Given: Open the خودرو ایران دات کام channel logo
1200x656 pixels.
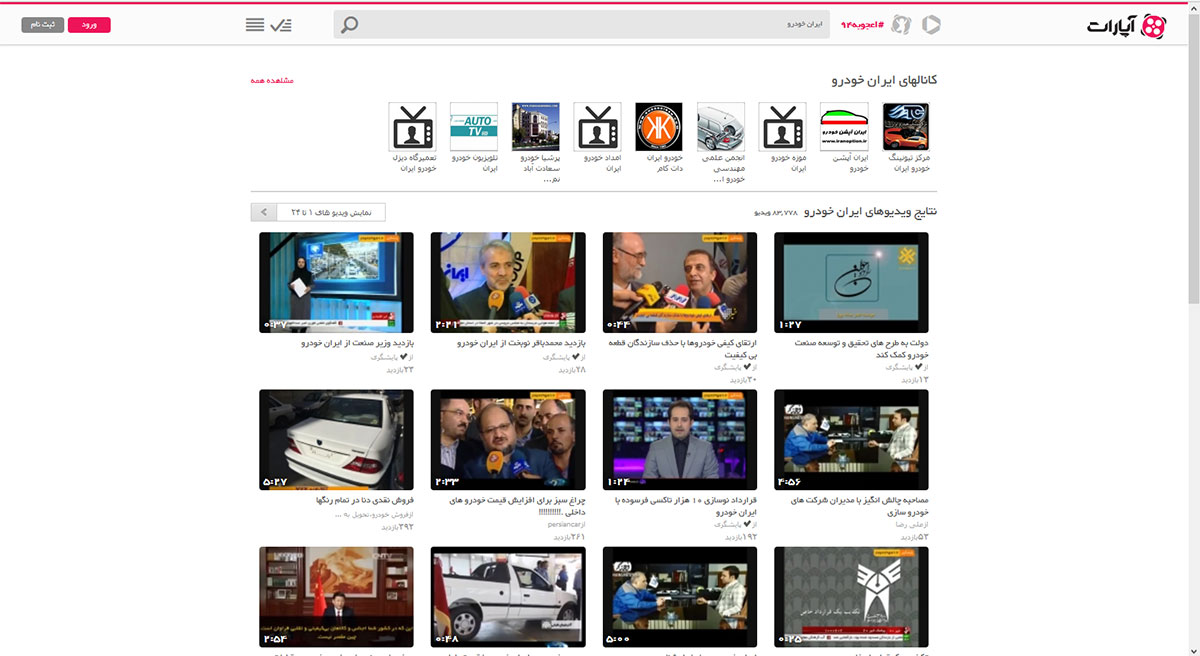Looking at the screenshot, I should click(x=659, y=127).
